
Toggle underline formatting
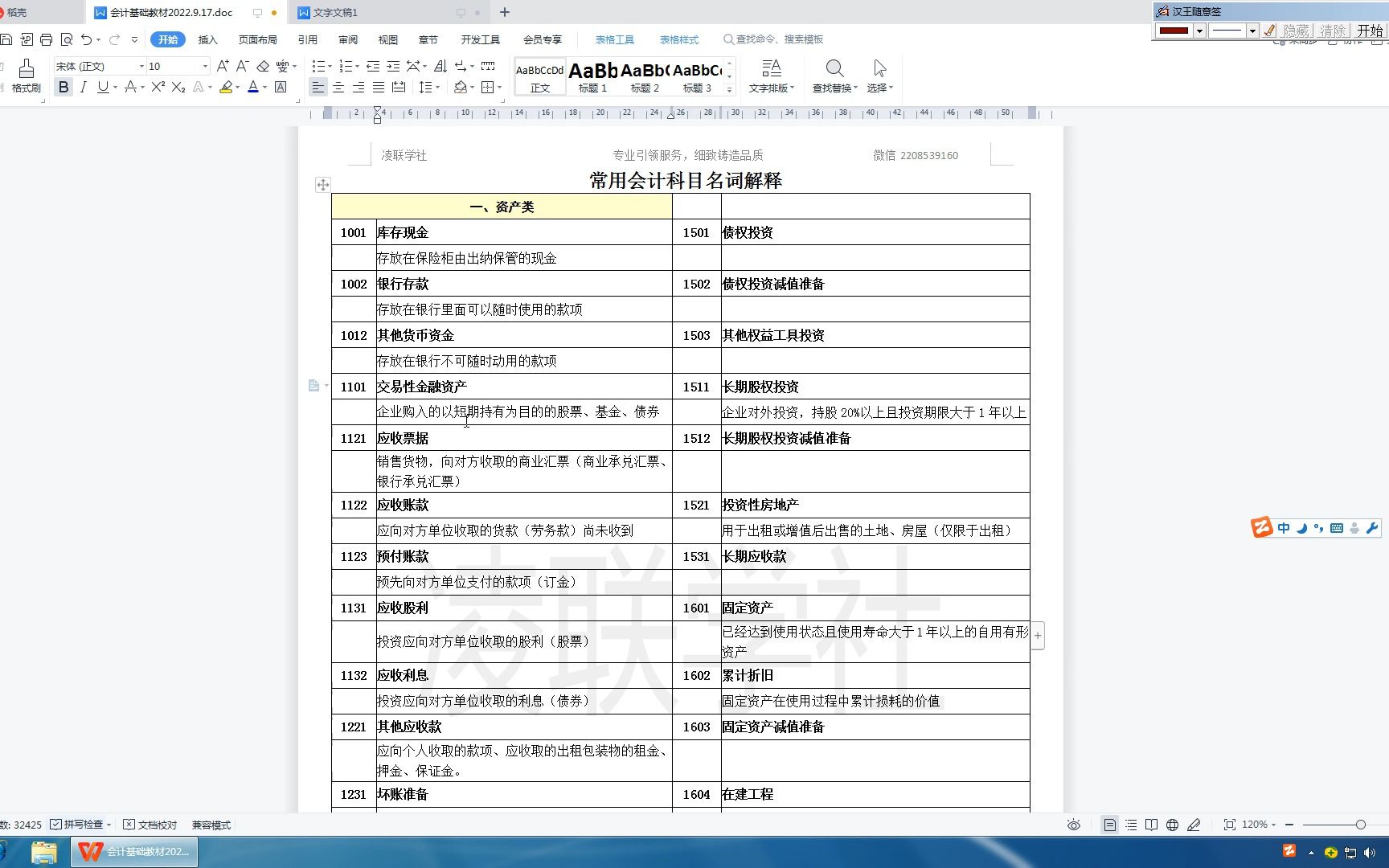102,87
